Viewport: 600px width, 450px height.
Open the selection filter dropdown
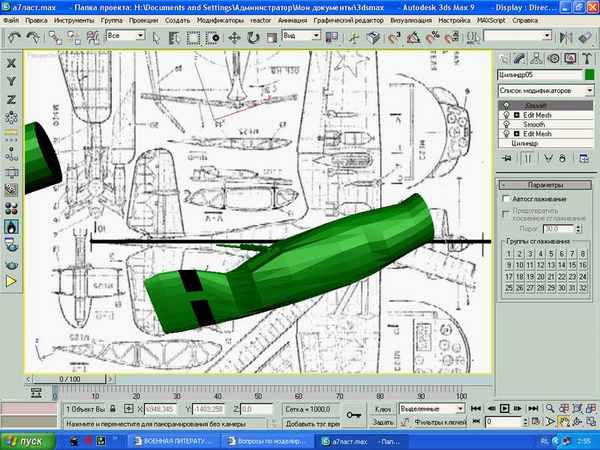[x=126, y=36]
